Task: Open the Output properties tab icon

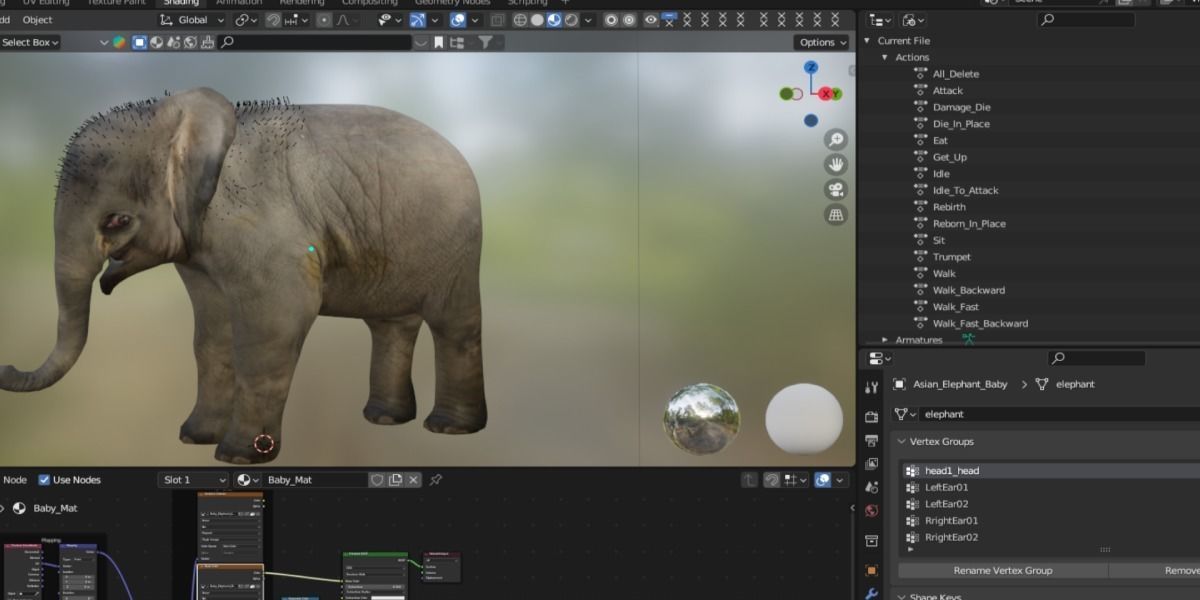Action: (x=871, y=441)
